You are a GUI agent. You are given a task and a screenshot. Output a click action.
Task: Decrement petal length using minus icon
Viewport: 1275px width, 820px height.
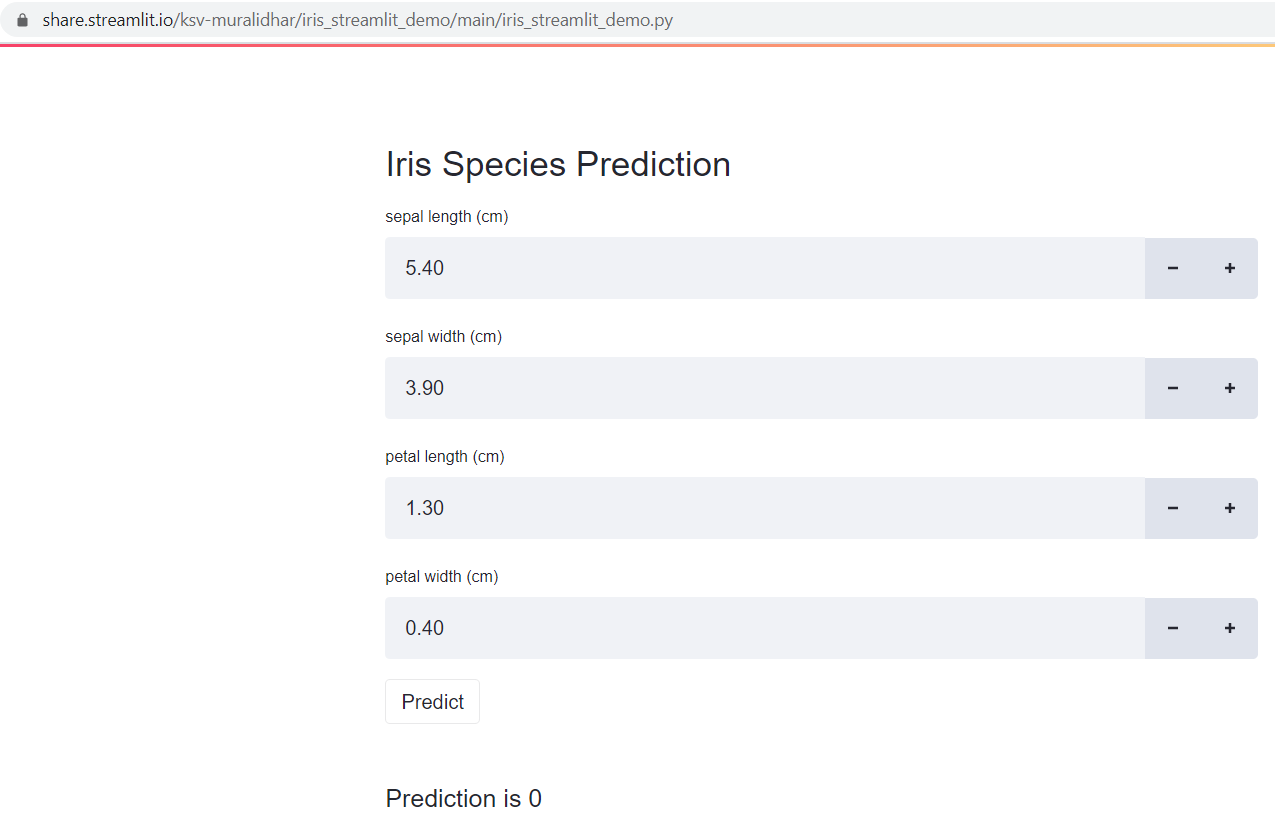[1173, 508]
